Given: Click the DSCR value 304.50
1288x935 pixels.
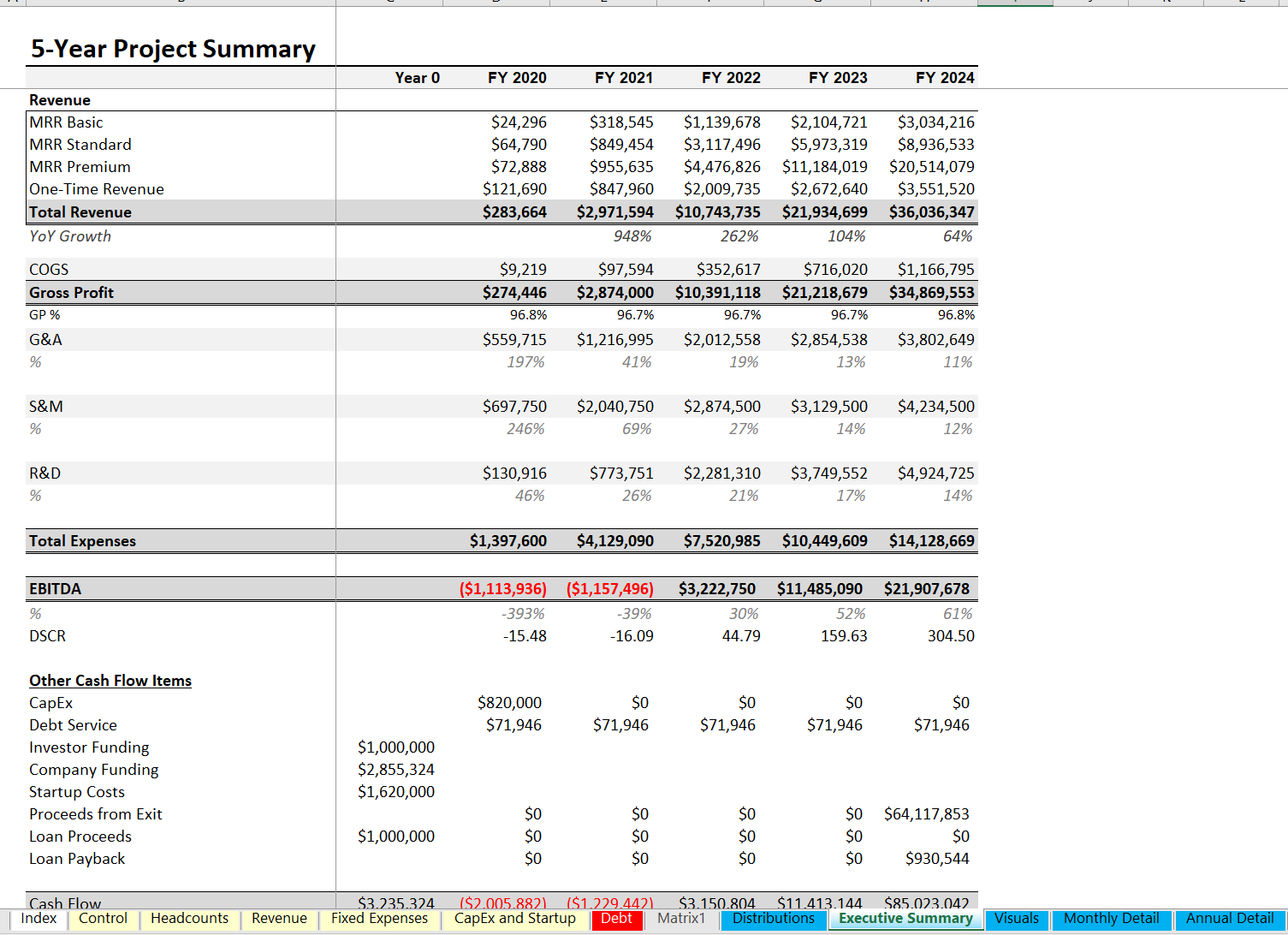Looking at the screenshot, I should pos(951,636).
